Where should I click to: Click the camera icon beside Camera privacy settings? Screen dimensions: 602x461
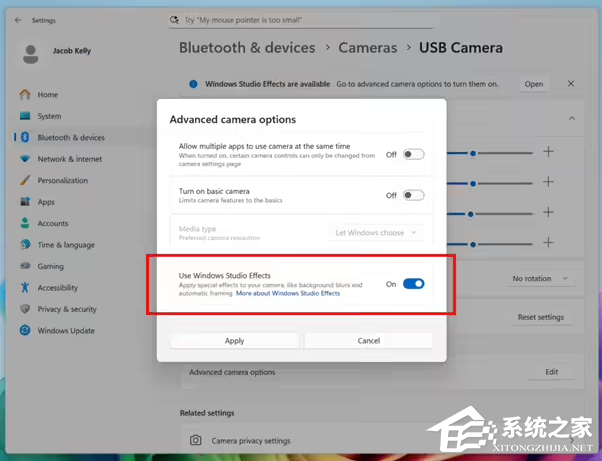[196, 440]
